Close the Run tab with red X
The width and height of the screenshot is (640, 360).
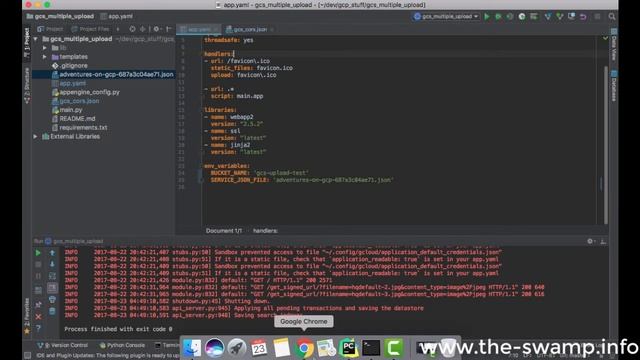pyautogui.click(x=38, y=317)
